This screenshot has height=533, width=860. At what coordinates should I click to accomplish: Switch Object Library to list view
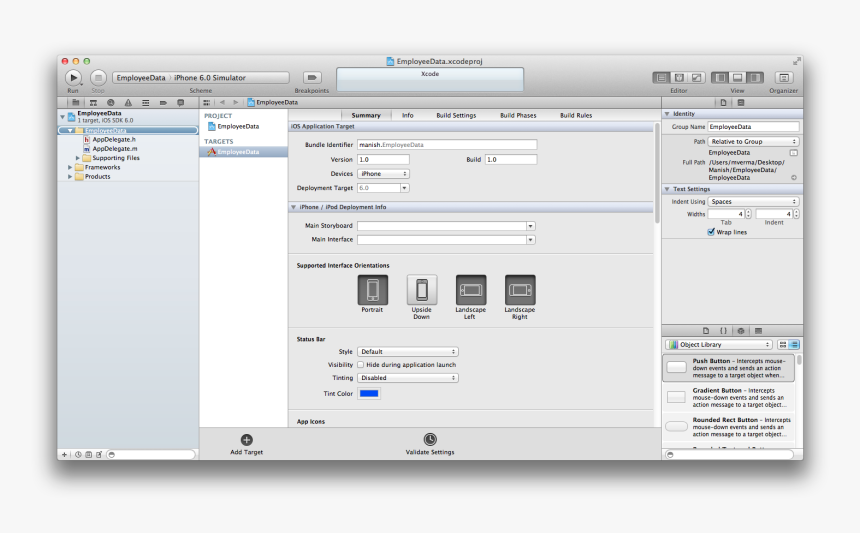794,345
